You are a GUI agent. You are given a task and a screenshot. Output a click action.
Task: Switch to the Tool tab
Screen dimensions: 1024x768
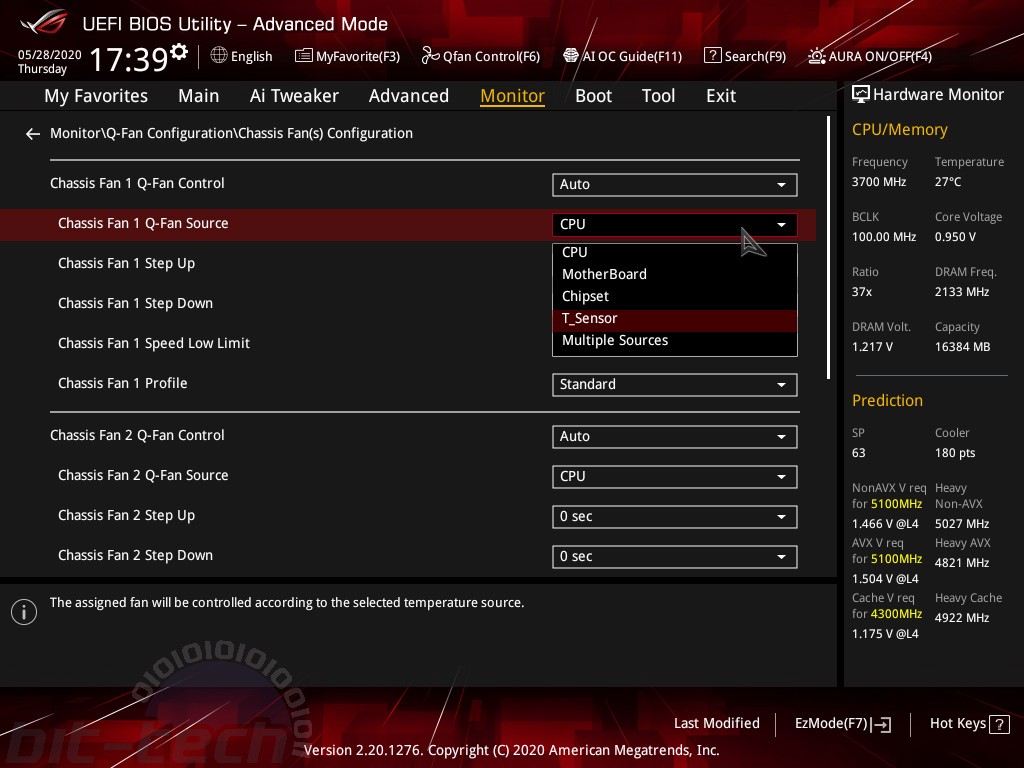pos(658,96)
